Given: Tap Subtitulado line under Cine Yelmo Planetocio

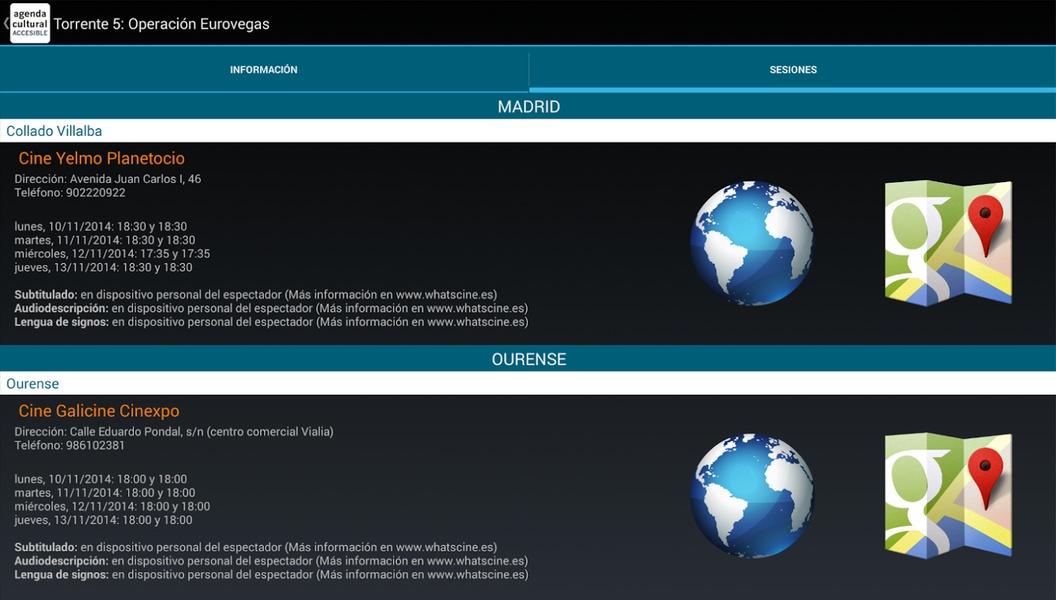Looking at the screenshot, I should click(x=256, y=295).
